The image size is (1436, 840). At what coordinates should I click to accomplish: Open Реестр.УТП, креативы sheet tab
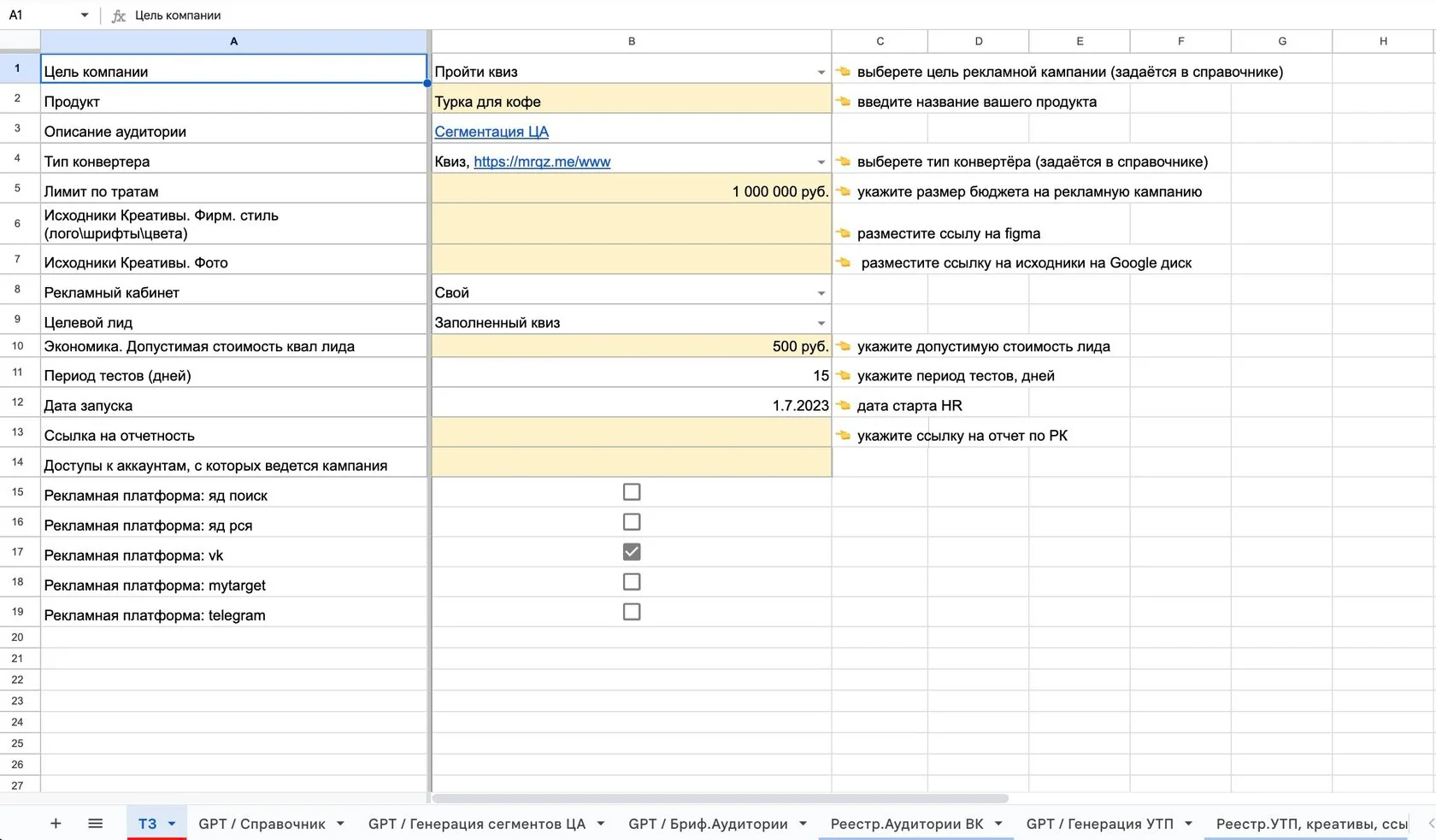[1311, 824]
